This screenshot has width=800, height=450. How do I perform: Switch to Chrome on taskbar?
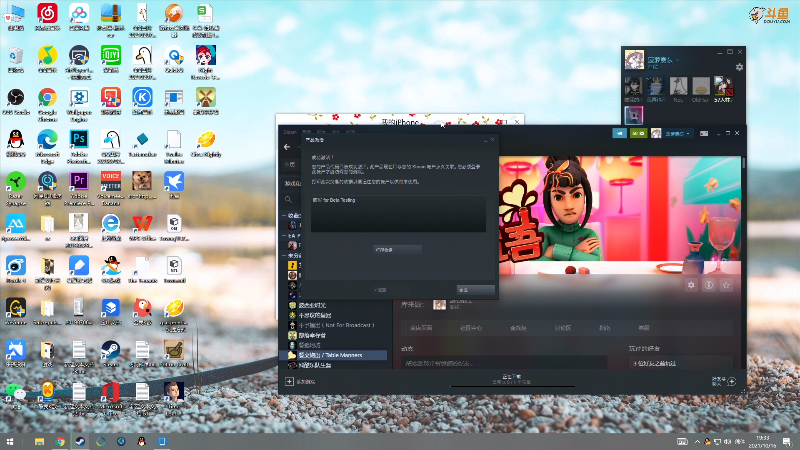60,441
